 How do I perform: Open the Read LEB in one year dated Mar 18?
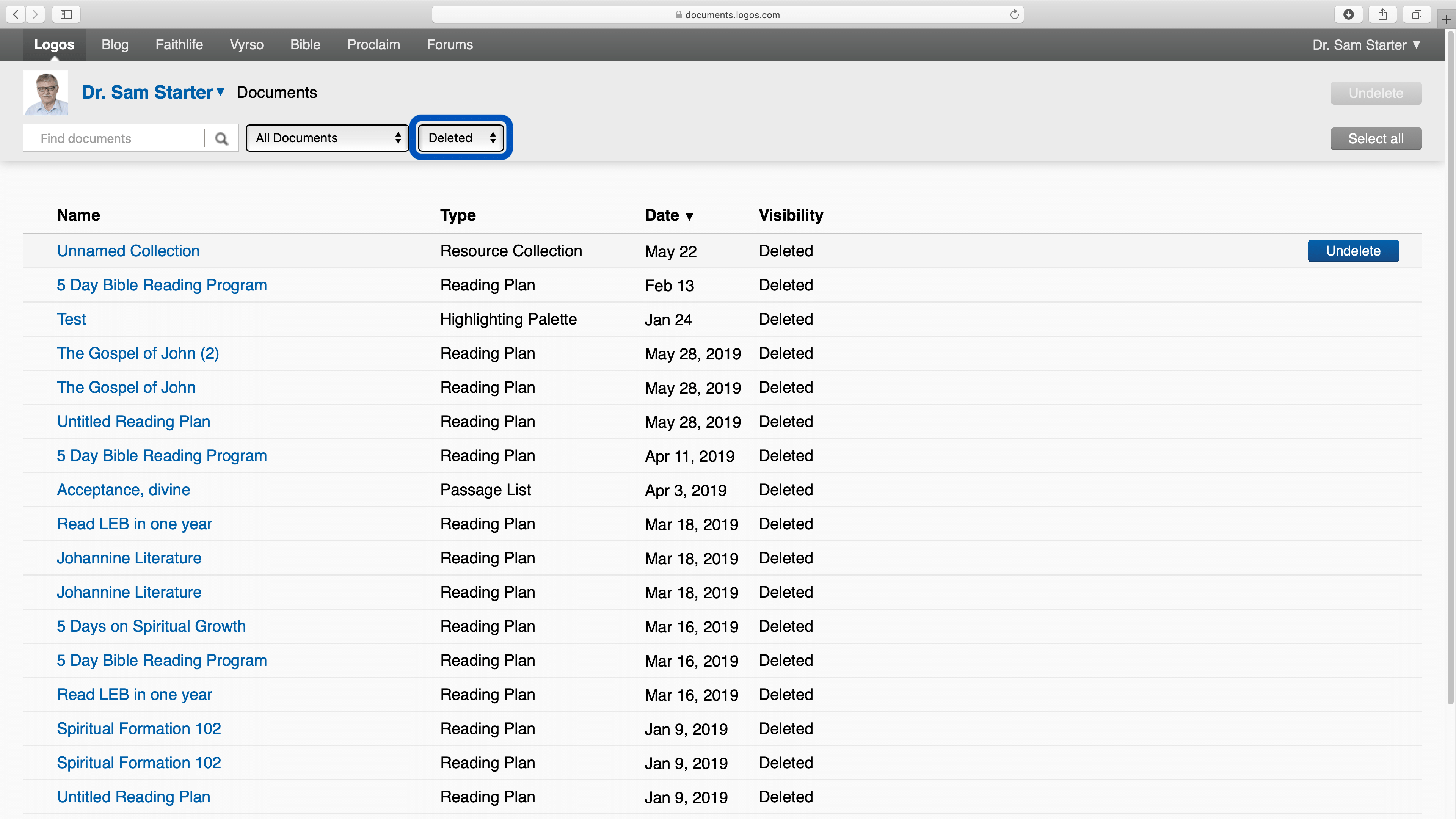[135, 524]
